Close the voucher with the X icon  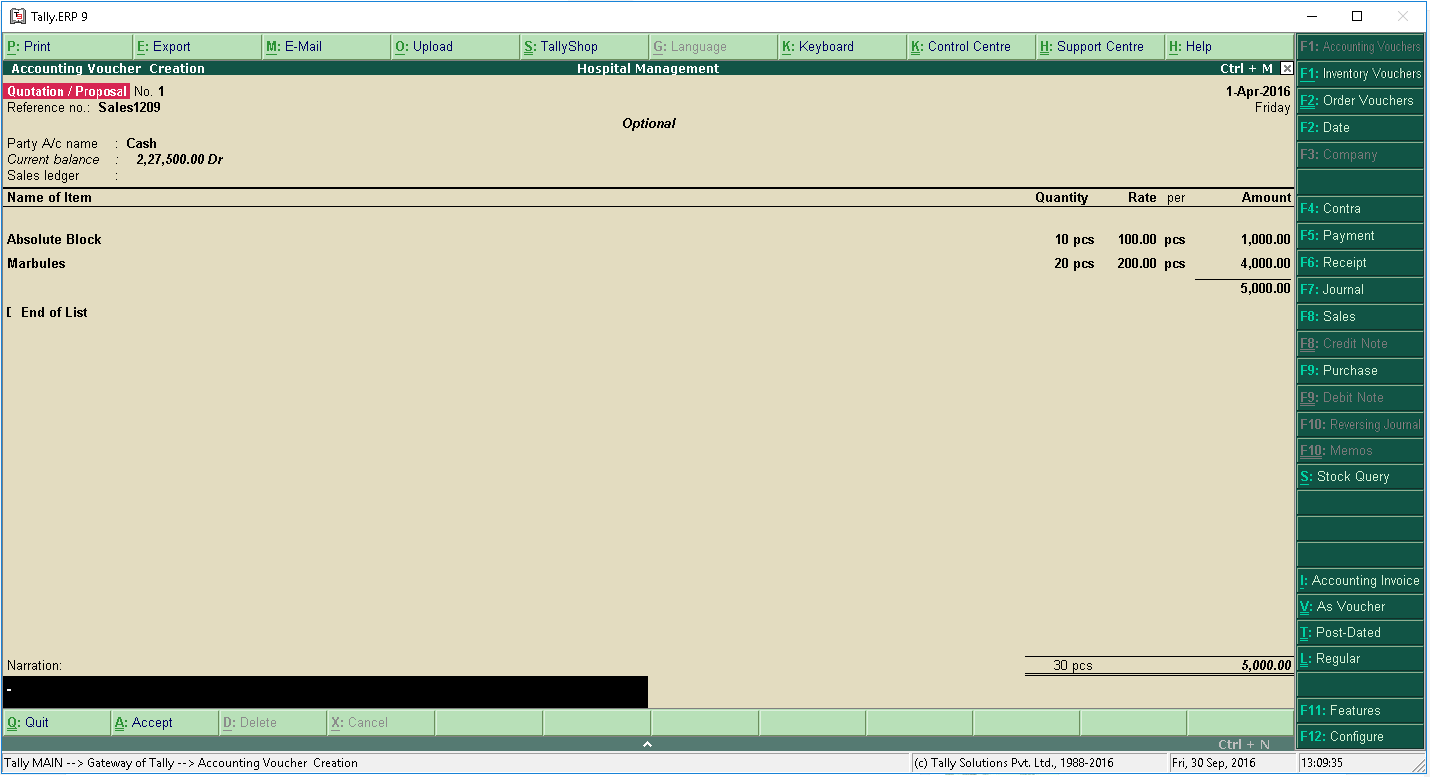(1286, 69)
